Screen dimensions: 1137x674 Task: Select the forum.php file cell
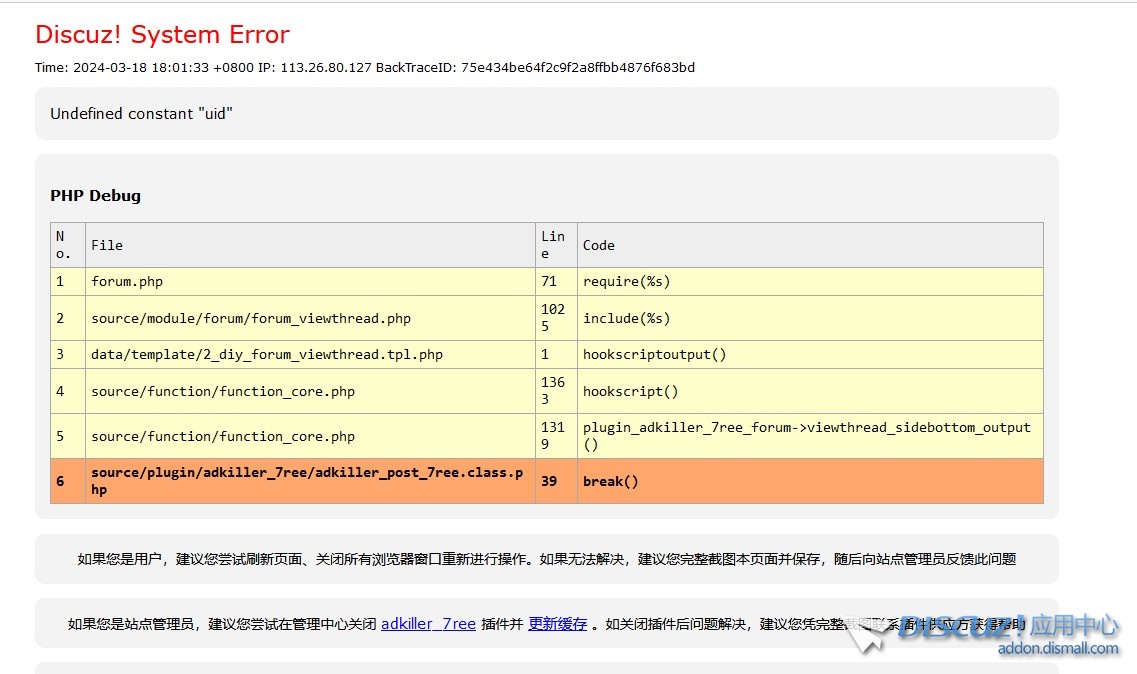pyautogui.click(x=127, y=282)
